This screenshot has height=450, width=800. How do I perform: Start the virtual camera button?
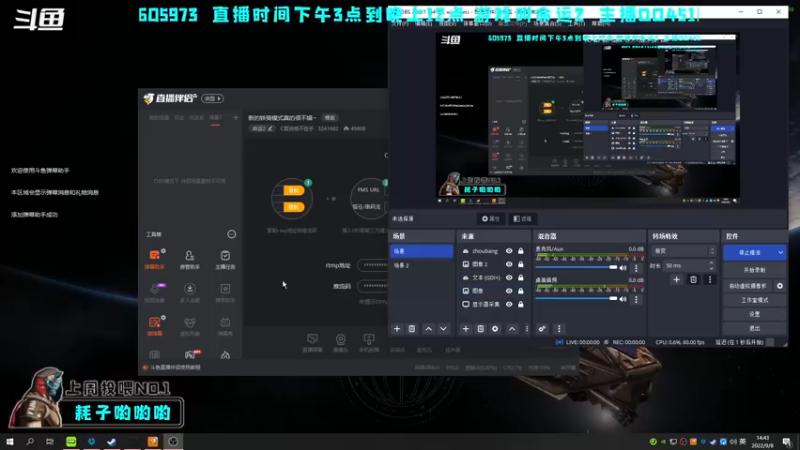click(748, 286)
